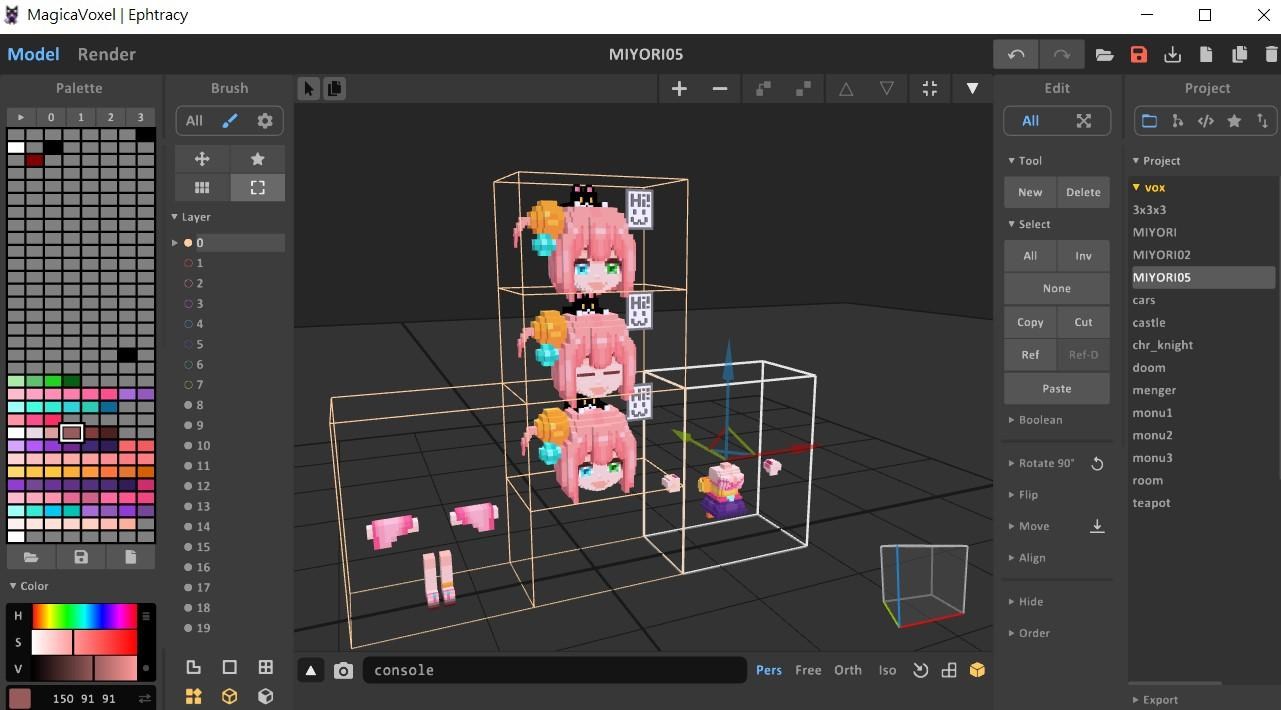Save the project with the red disk icon
1281x710 pixels.
[1138, 55]
